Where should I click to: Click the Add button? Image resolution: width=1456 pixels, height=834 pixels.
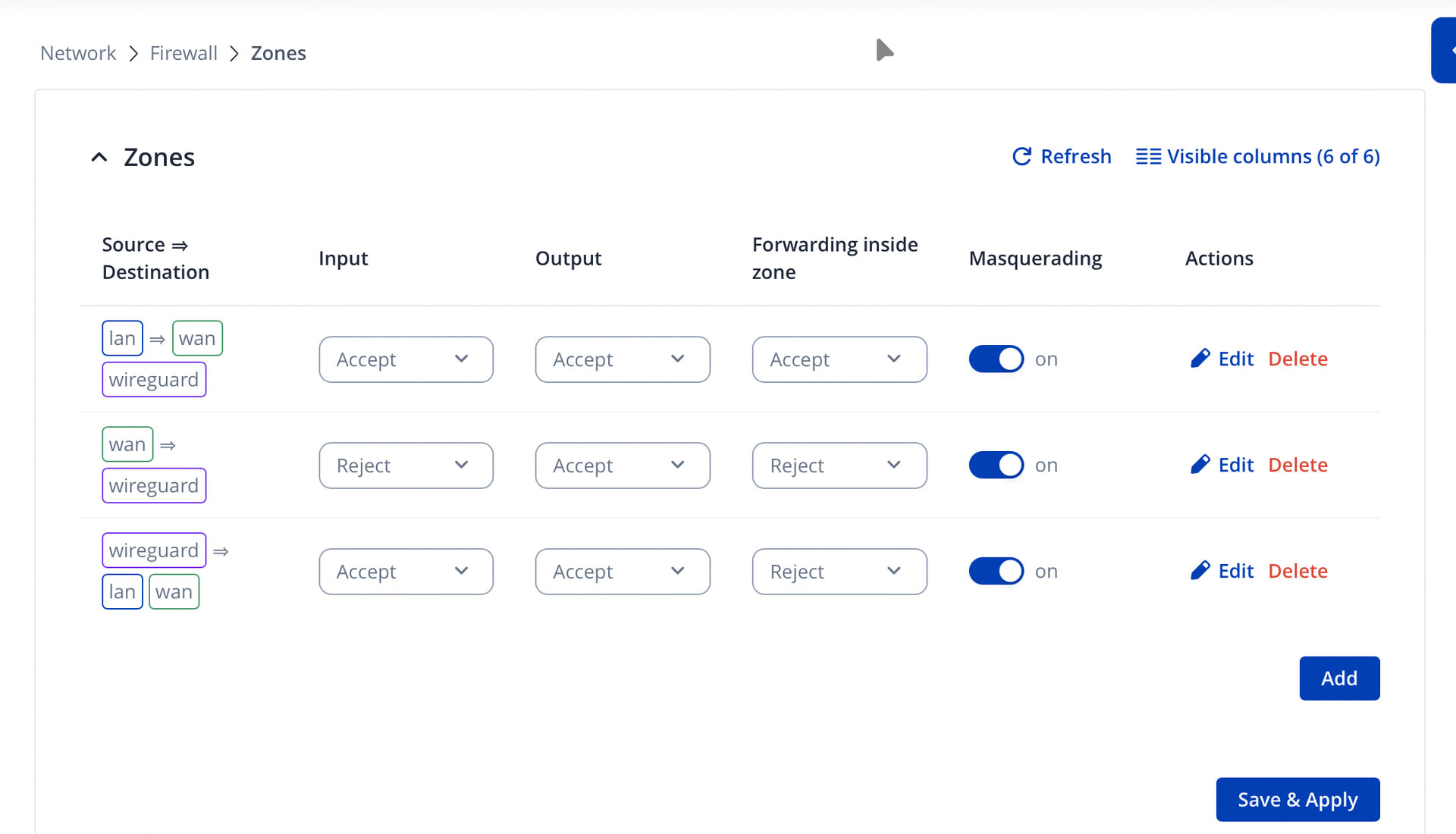[1338, 678]
